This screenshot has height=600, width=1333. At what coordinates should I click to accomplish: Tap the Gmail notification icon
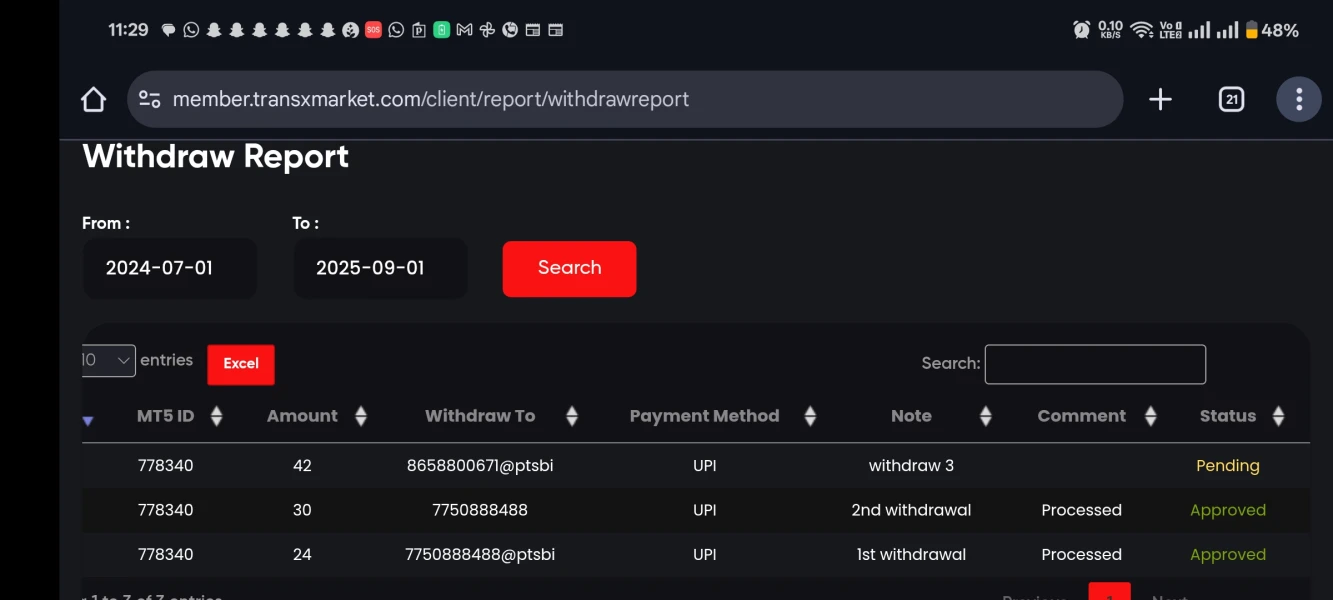tap(464, 30)
